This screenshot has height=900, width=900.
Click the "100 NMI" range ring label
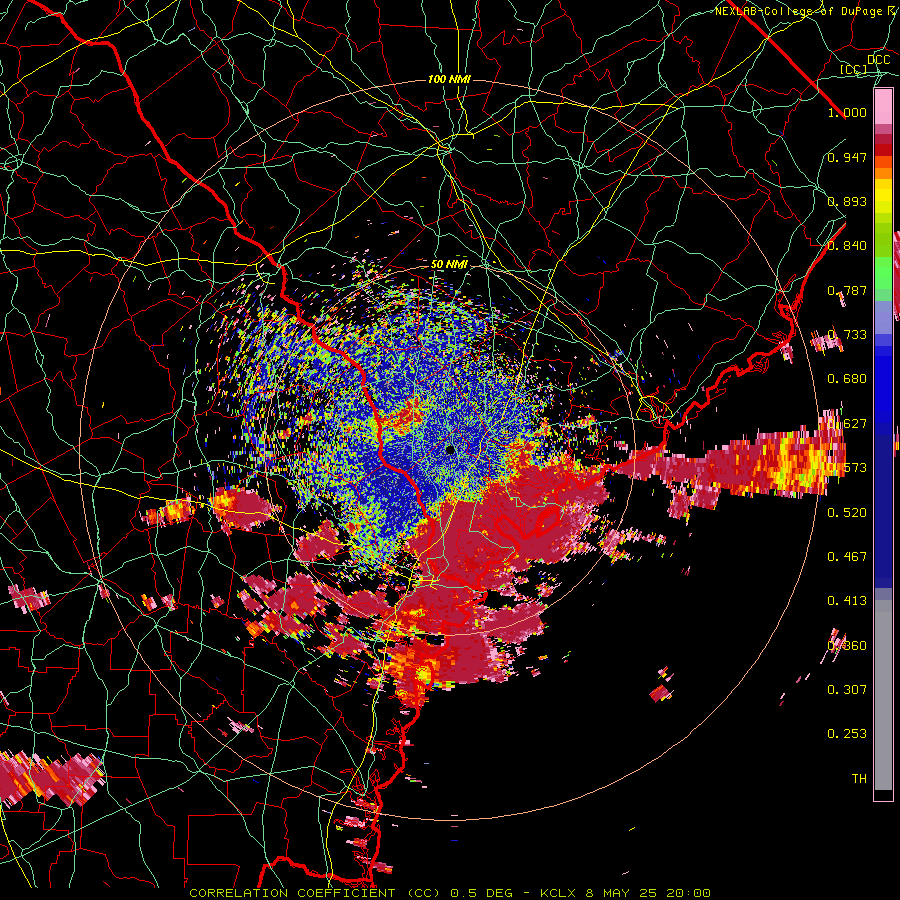pyautogui.click(x=449, y=79)
